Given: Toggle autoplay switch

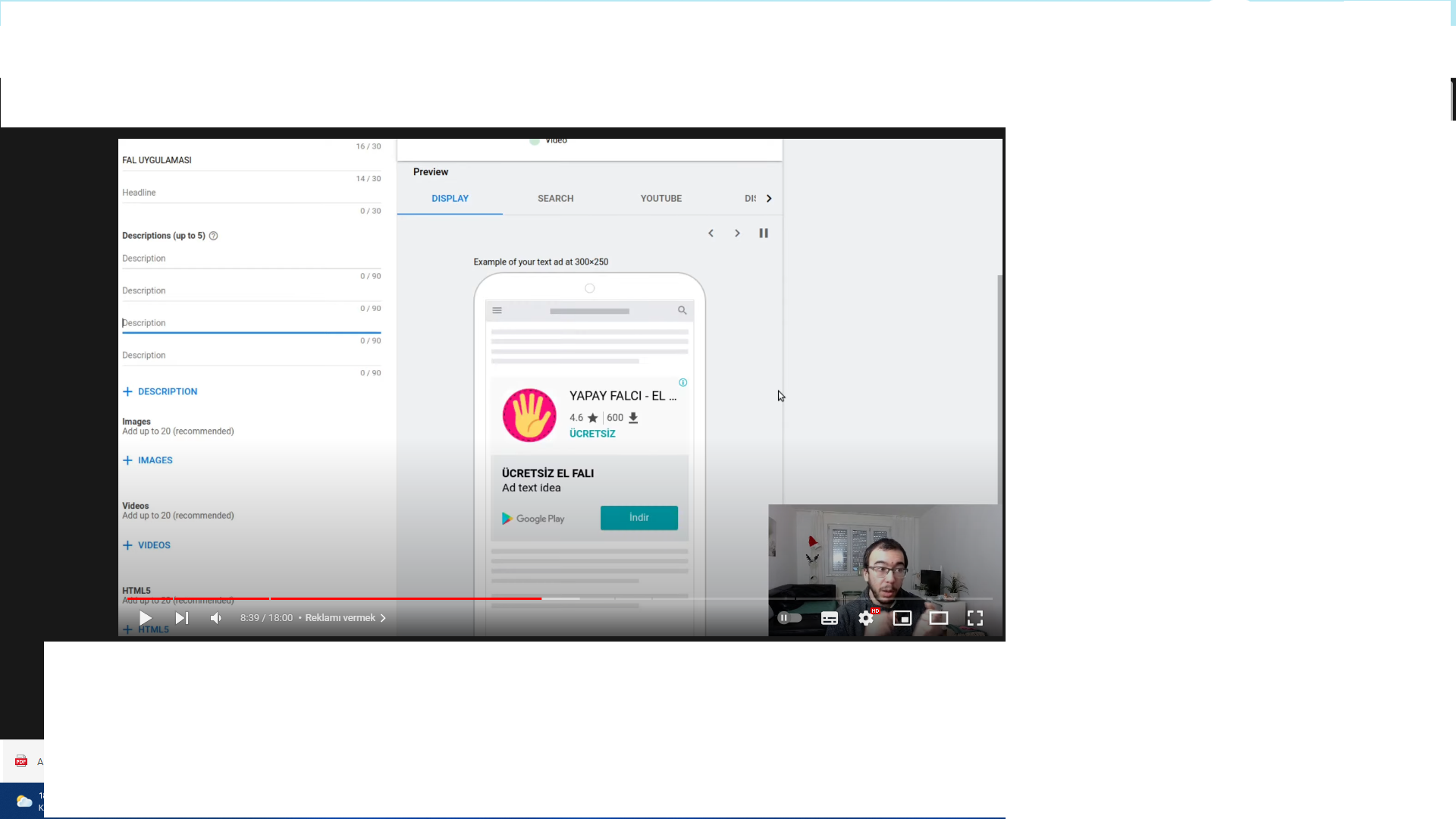Looking at the screenshot, I should coord(789,618).
